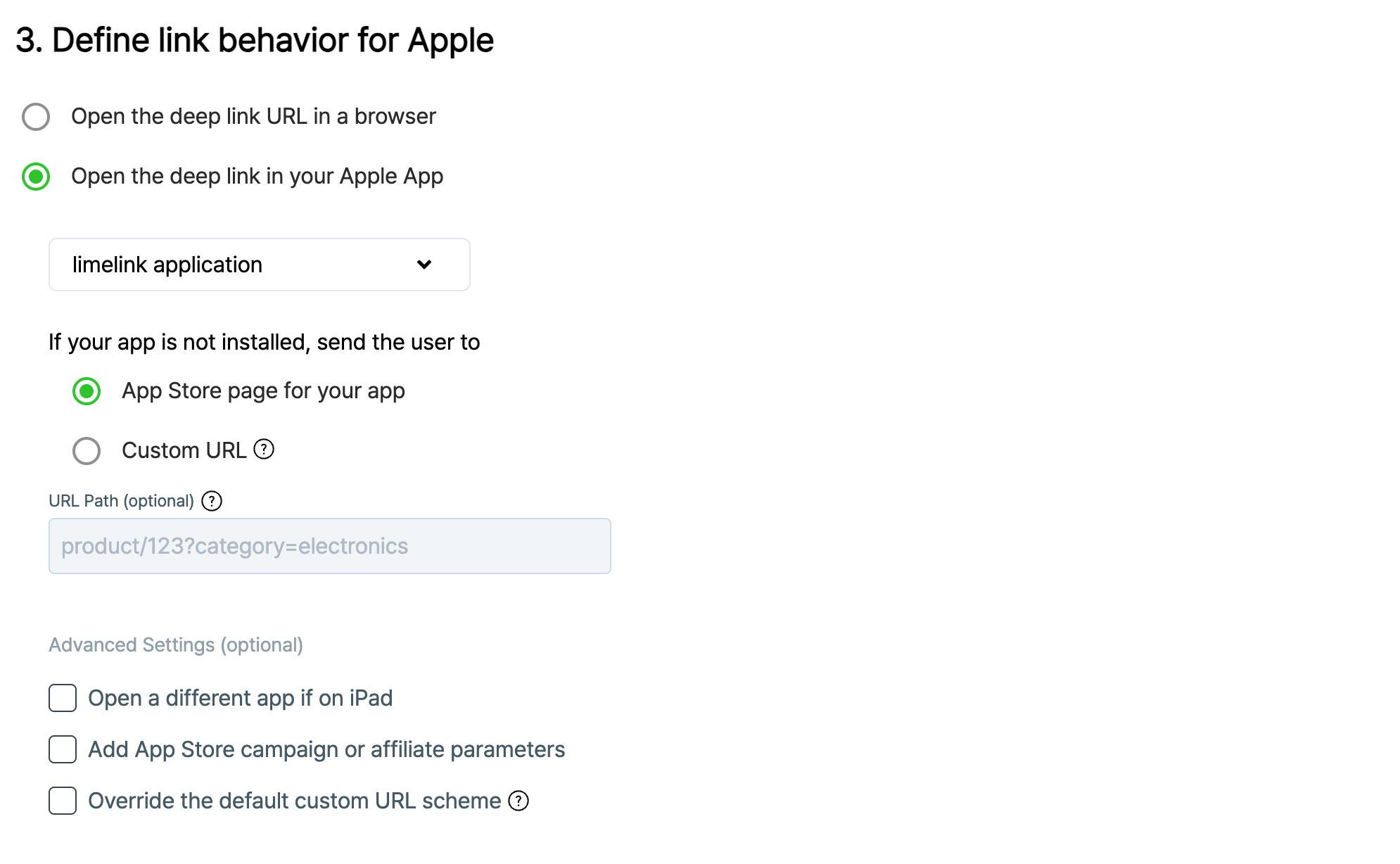Click 'App Store page for your app' label
The height and width of the screenshot is (864, 1400).
pyautogui.click(x=263, y=390)
